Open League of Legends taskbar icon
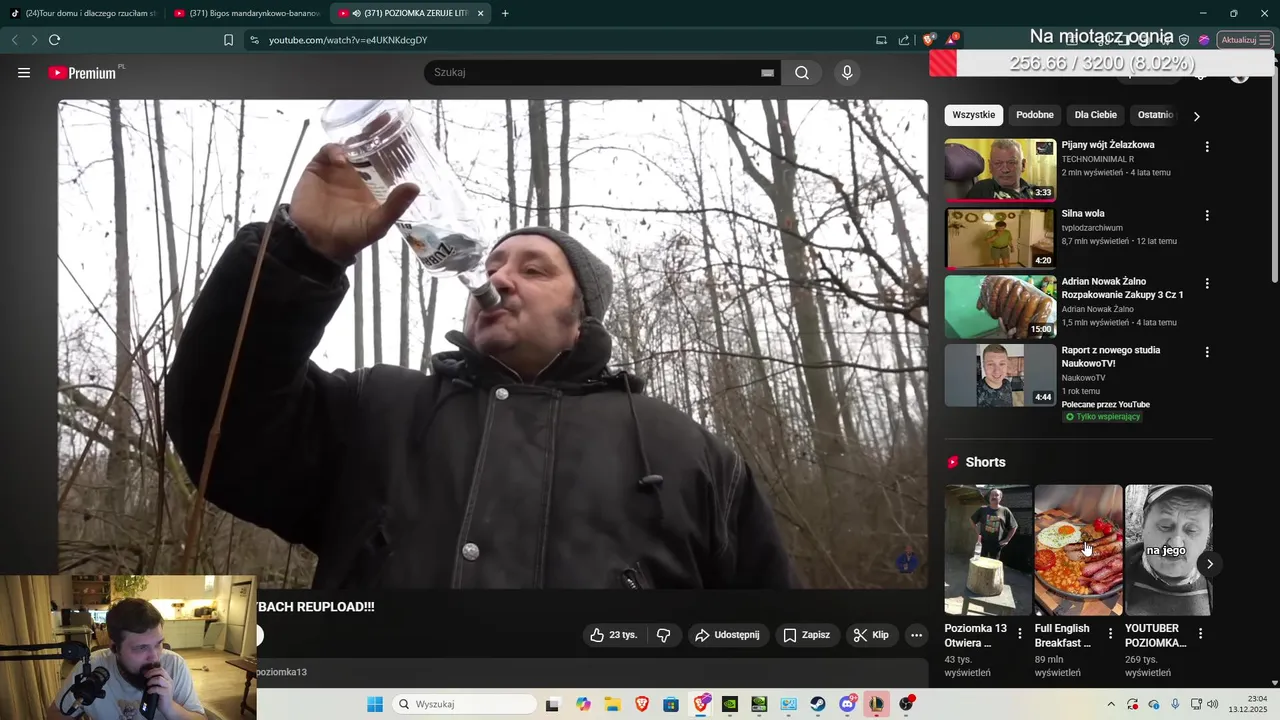The width and height of the screenshot is (1280, 720). [x=876, y=704]
